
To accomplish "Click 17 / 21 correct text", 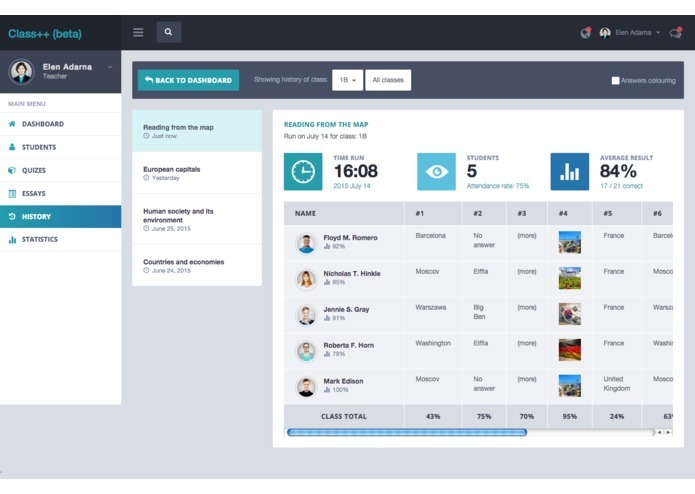I will pos(621,186).
